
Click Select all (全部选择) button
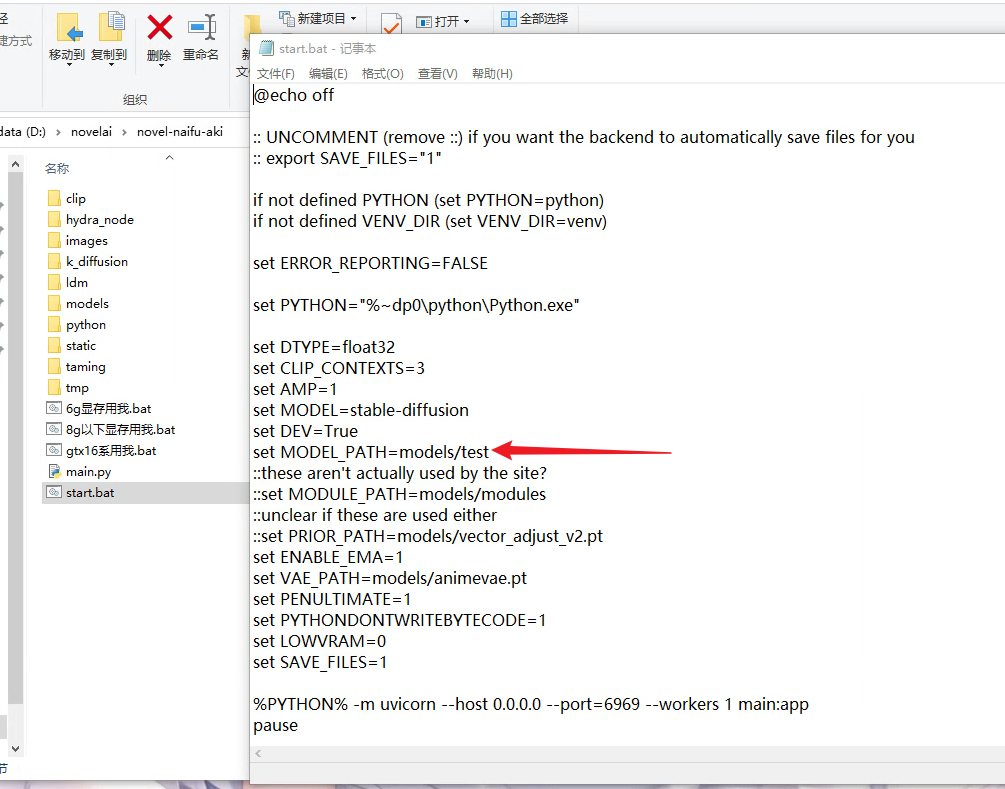pos(535,19)
